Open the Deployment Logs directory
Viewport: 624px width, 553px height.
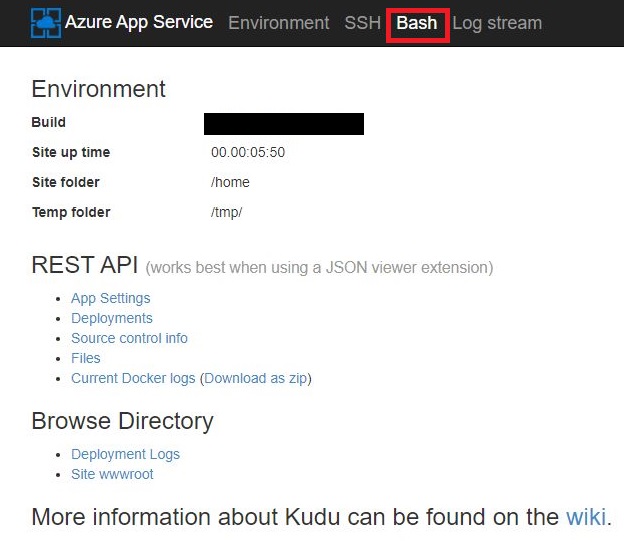[125, 454]
